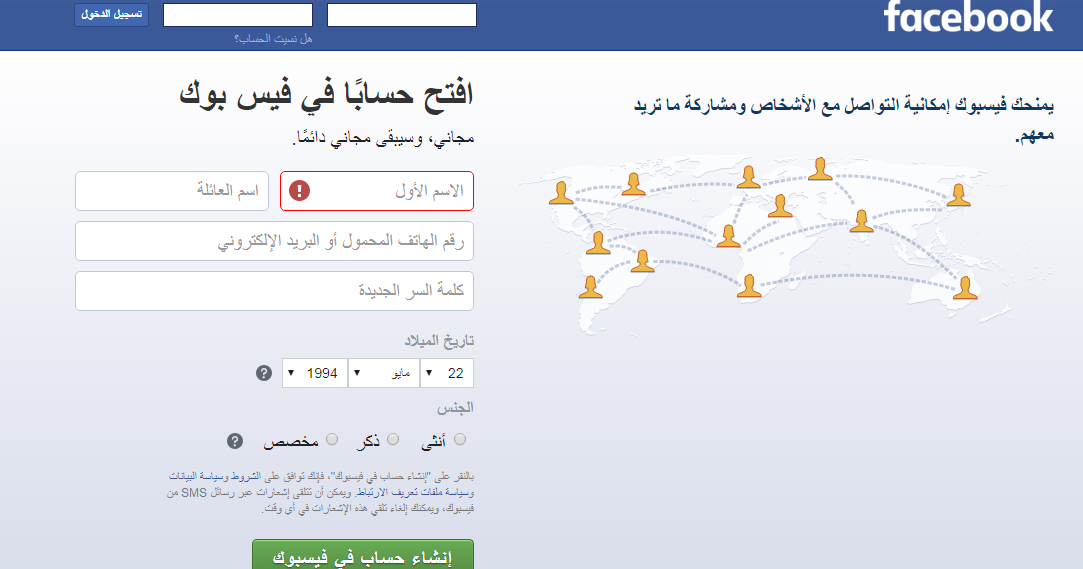The height and width of the screenshot is (569, 1083).
Task: Click the red error icon in first name field
Action: pyautogui.click(x=299, y=190)
